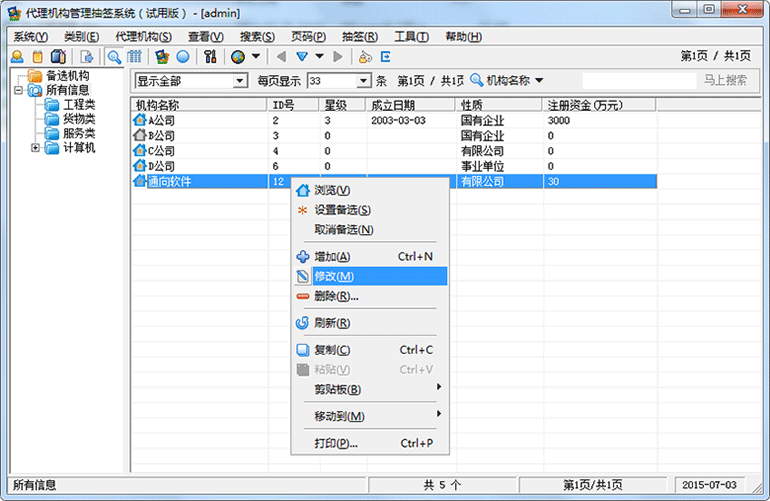Open the 工具(T) menu
This screenshot has width=770, height=501.
click(412, 37)
